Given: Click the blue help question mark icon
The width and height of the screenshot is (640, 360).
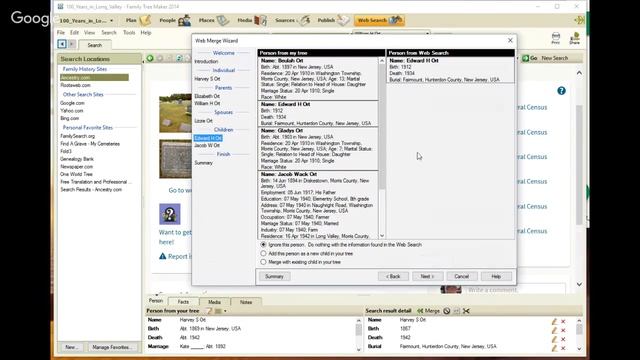Looking at the screenshot, I should [x=562, y=91].
